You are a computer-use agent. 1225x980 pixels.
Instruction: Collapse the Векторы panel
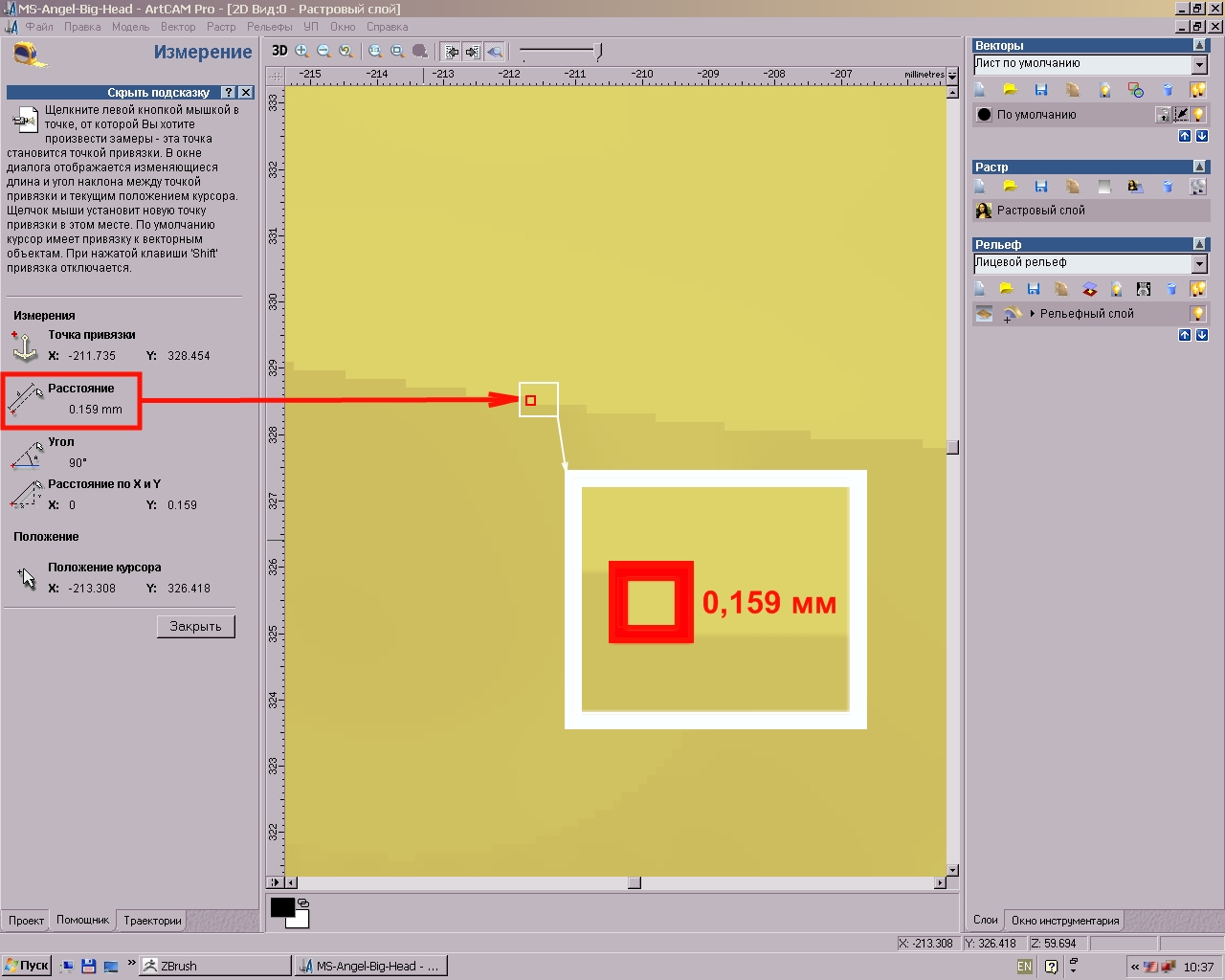click(x=1199, y=46)
